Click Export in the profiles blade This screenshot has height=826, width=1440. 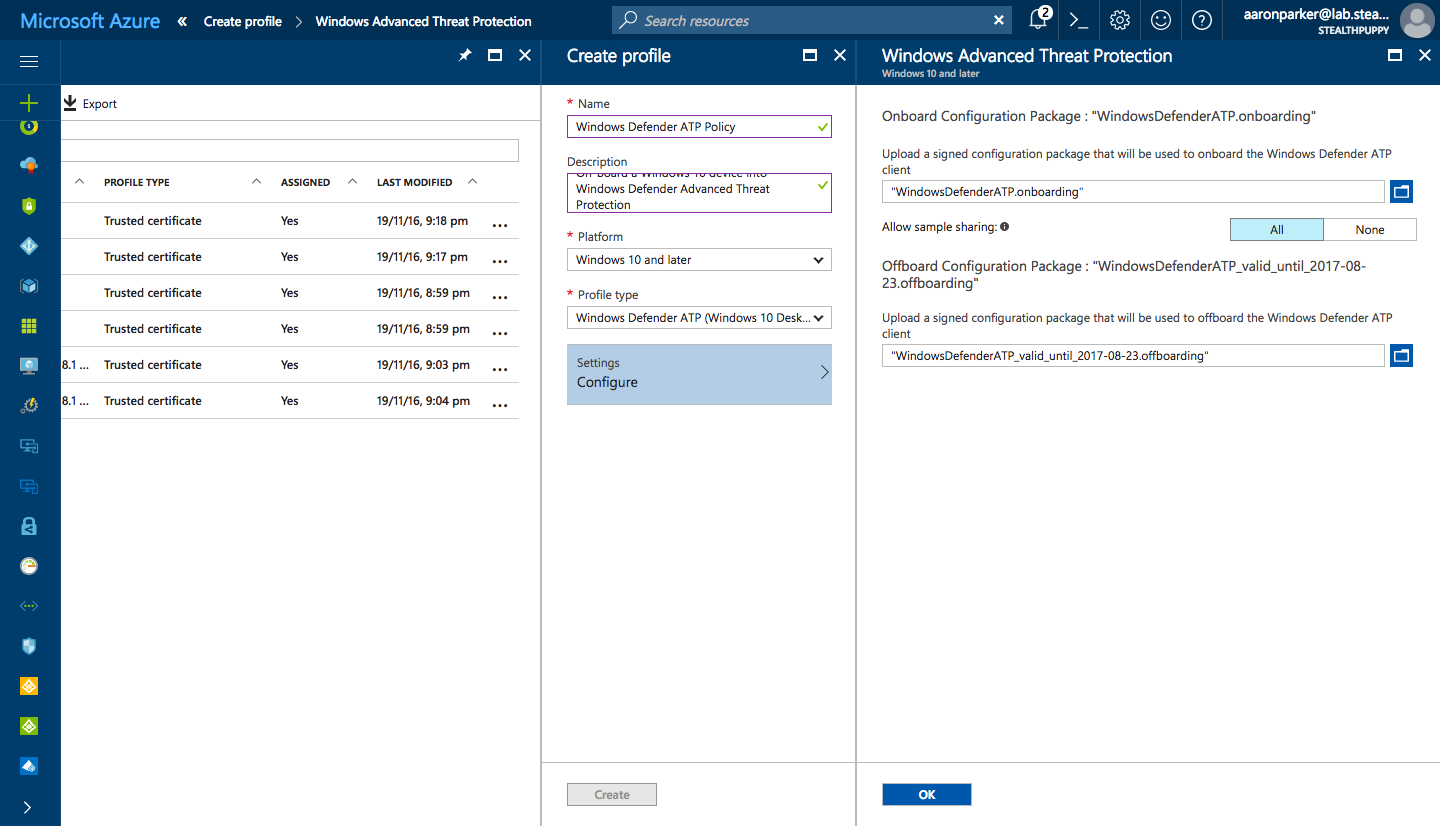coord(90,103)
